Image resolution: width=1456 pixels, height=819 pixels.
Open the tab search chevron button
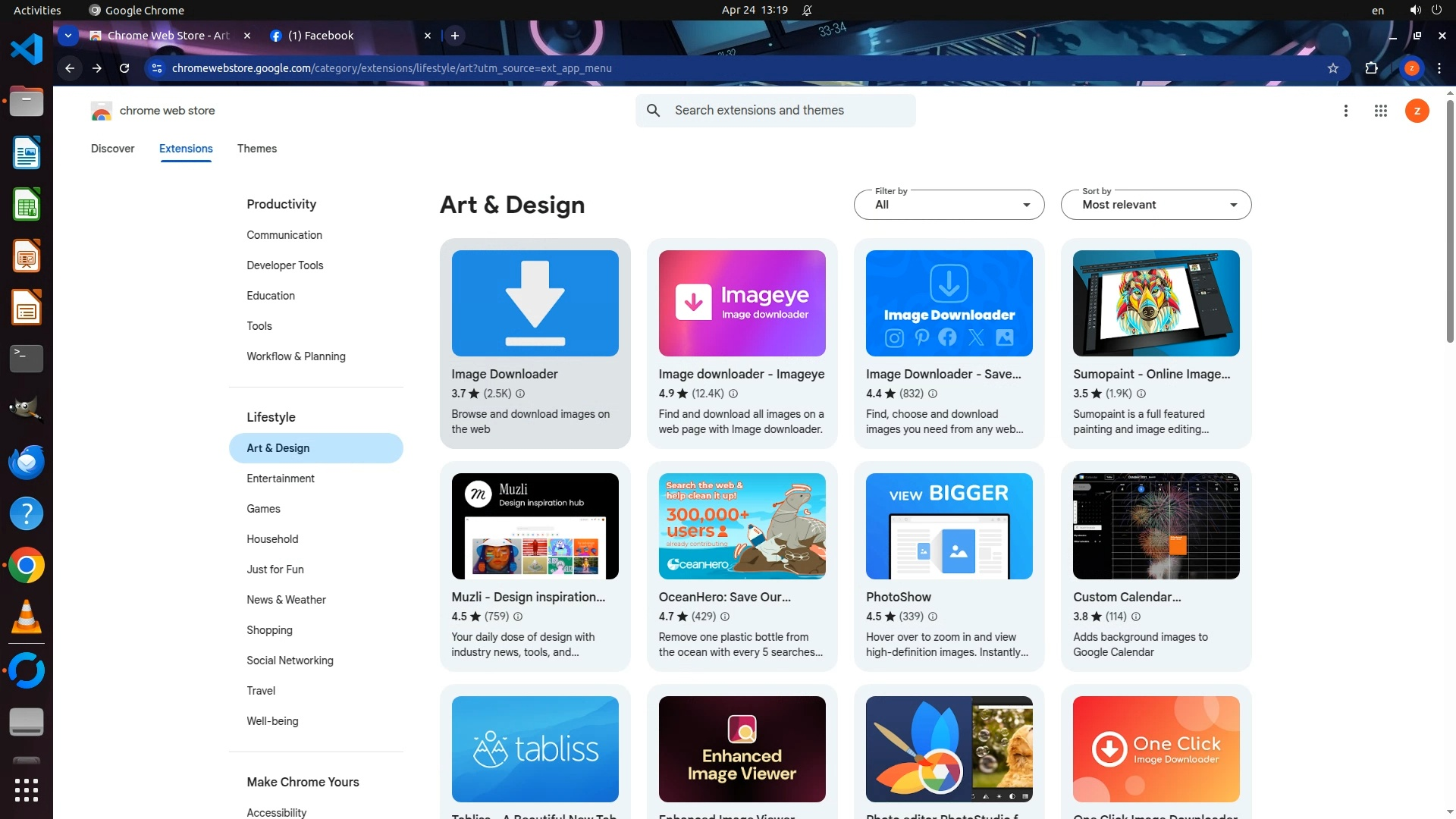pos(68,36)
